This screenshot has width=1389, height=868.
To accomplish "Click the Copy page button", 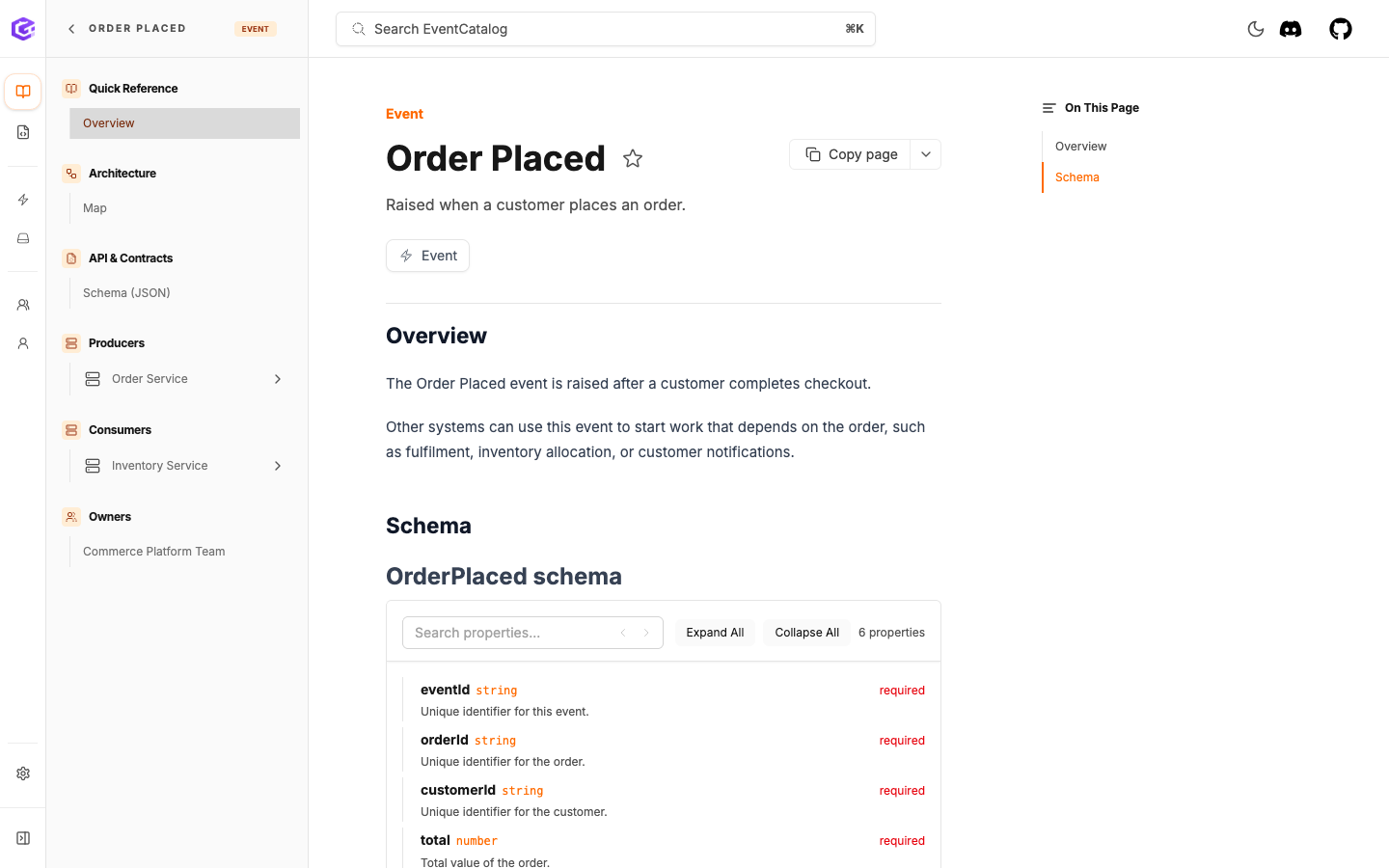I will tap(851, 154).
